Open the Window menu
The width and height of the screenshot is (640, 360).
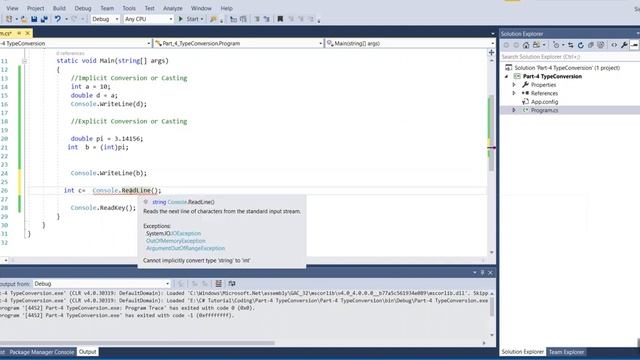pyautogui.click(x=201, y=8)
